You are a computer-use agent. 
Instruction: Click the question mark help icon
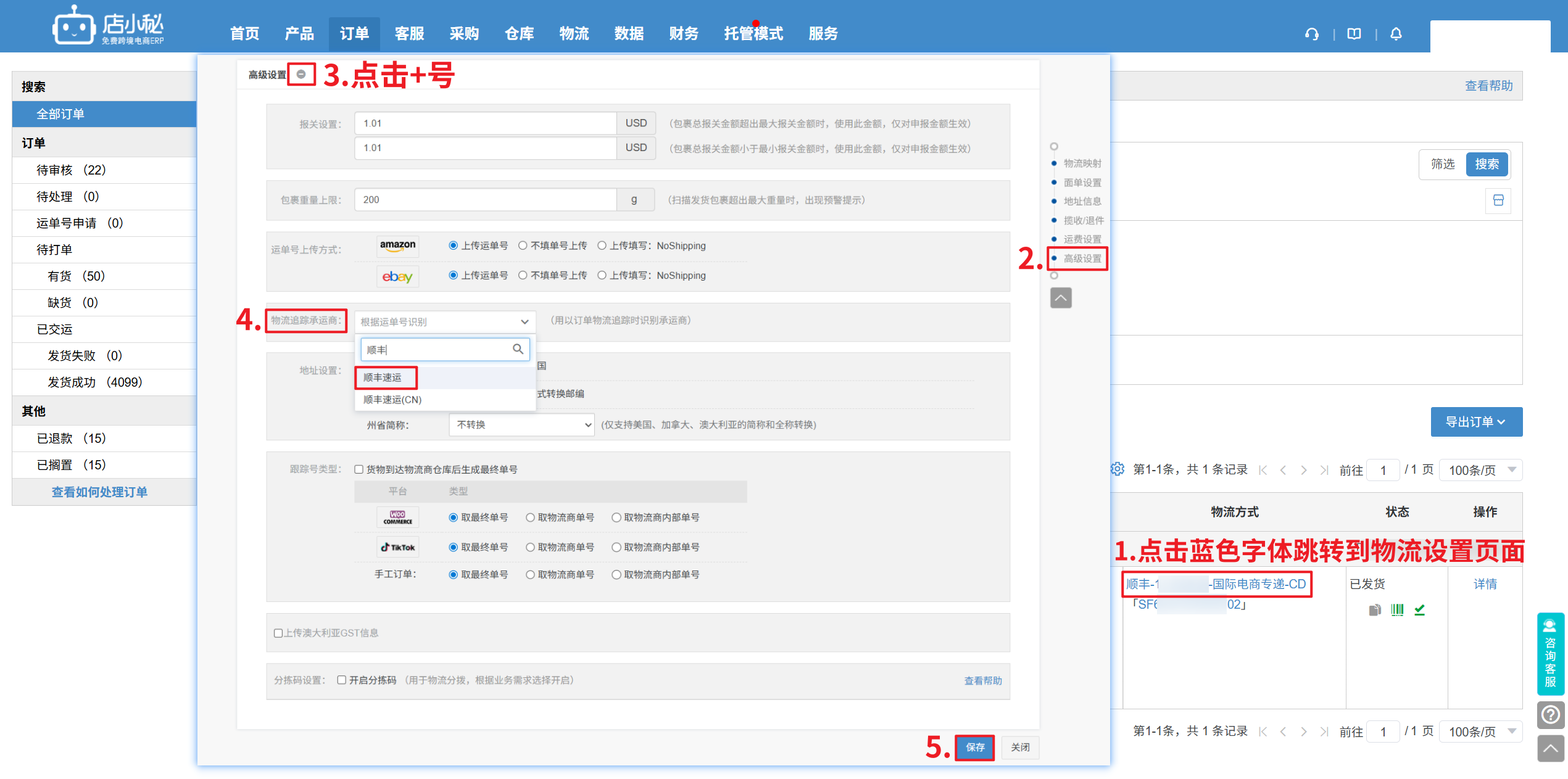pyautogui.click(x=1551, y=715)
